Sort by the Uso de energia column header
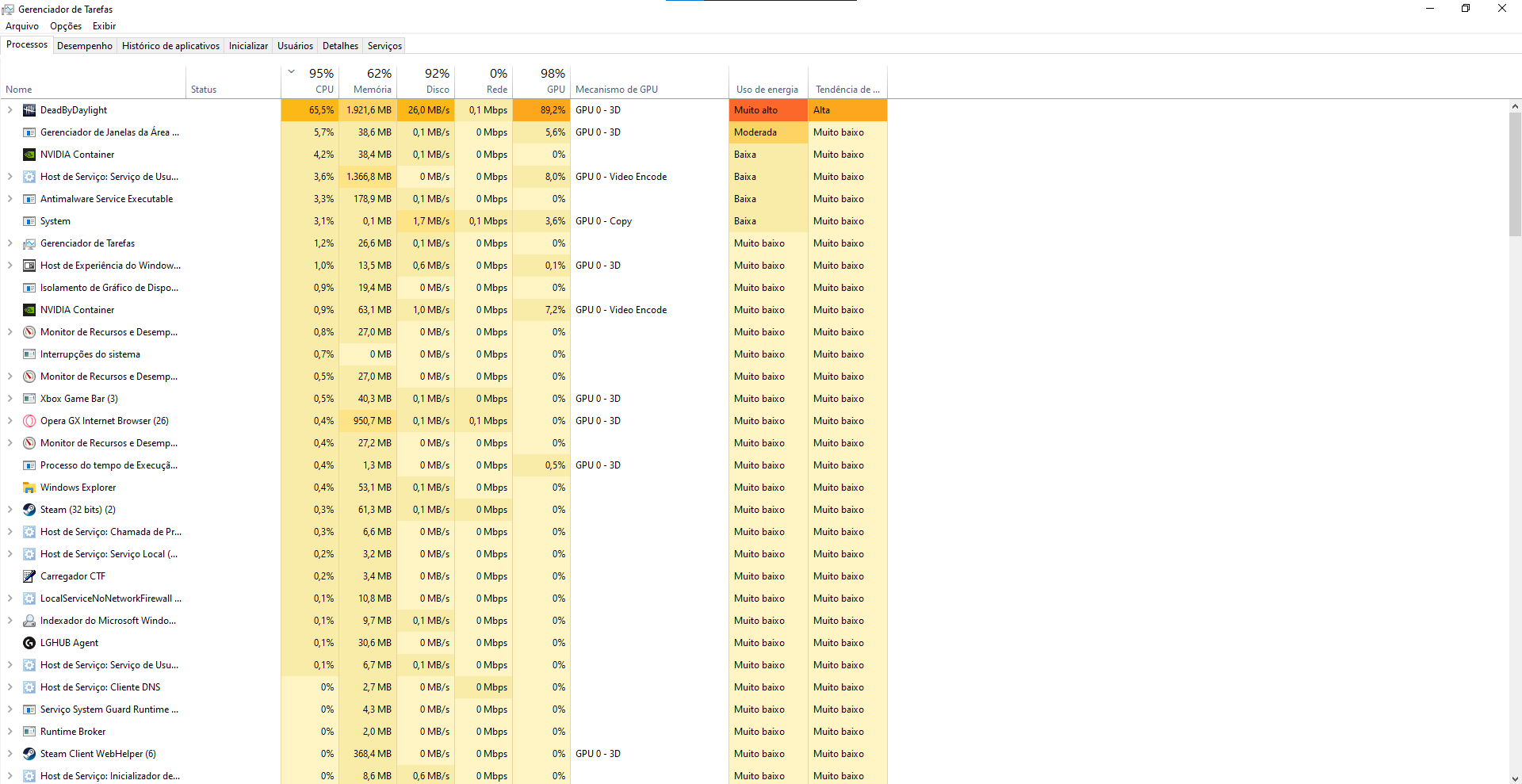This screenshot has height=784, width=1522. coord(768,82)
